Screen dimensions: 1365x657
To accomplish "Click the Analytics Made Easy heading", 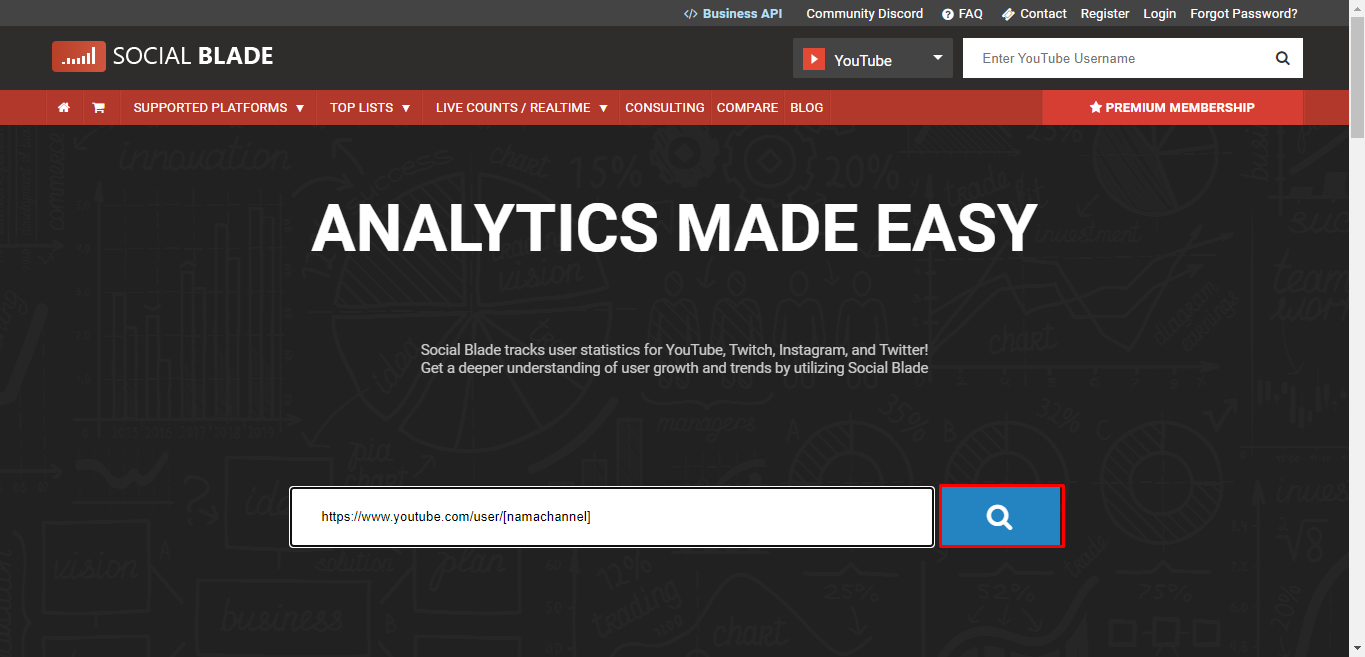I will [x=674, y=228].
